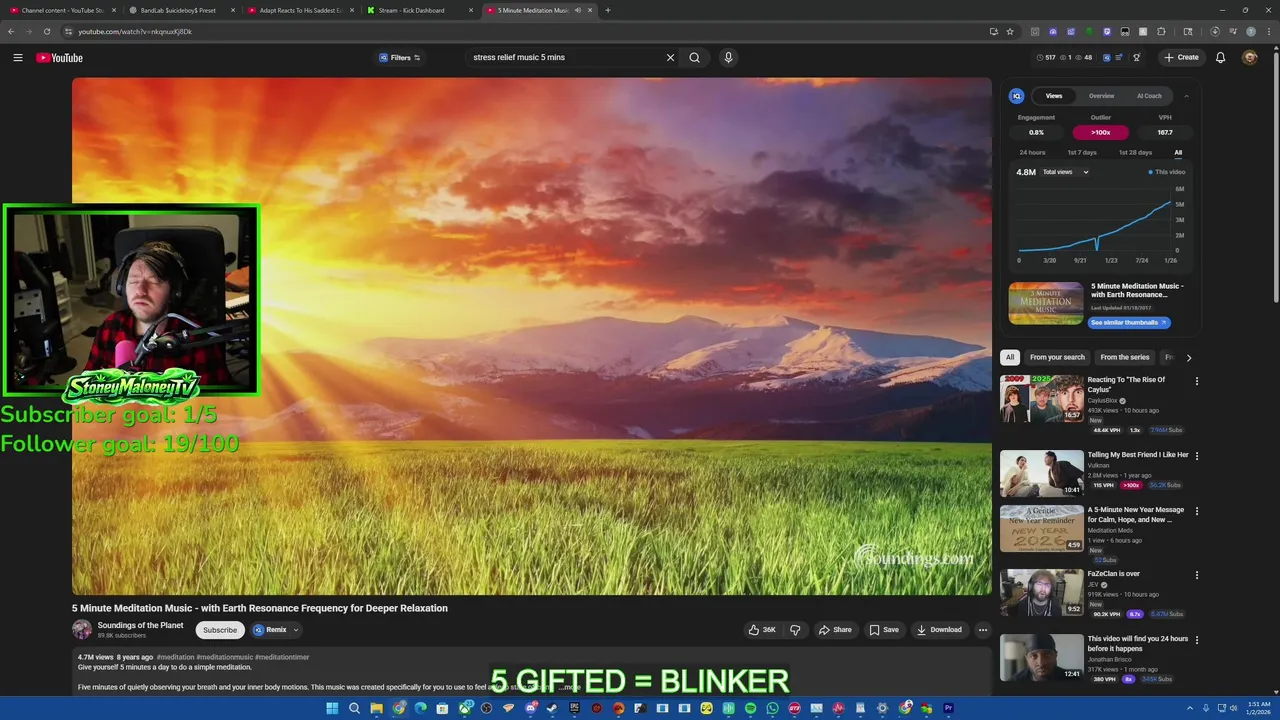1280x720 pixels.
Task: Reload the page in Chrome
Action: click(x=46, y=31)
